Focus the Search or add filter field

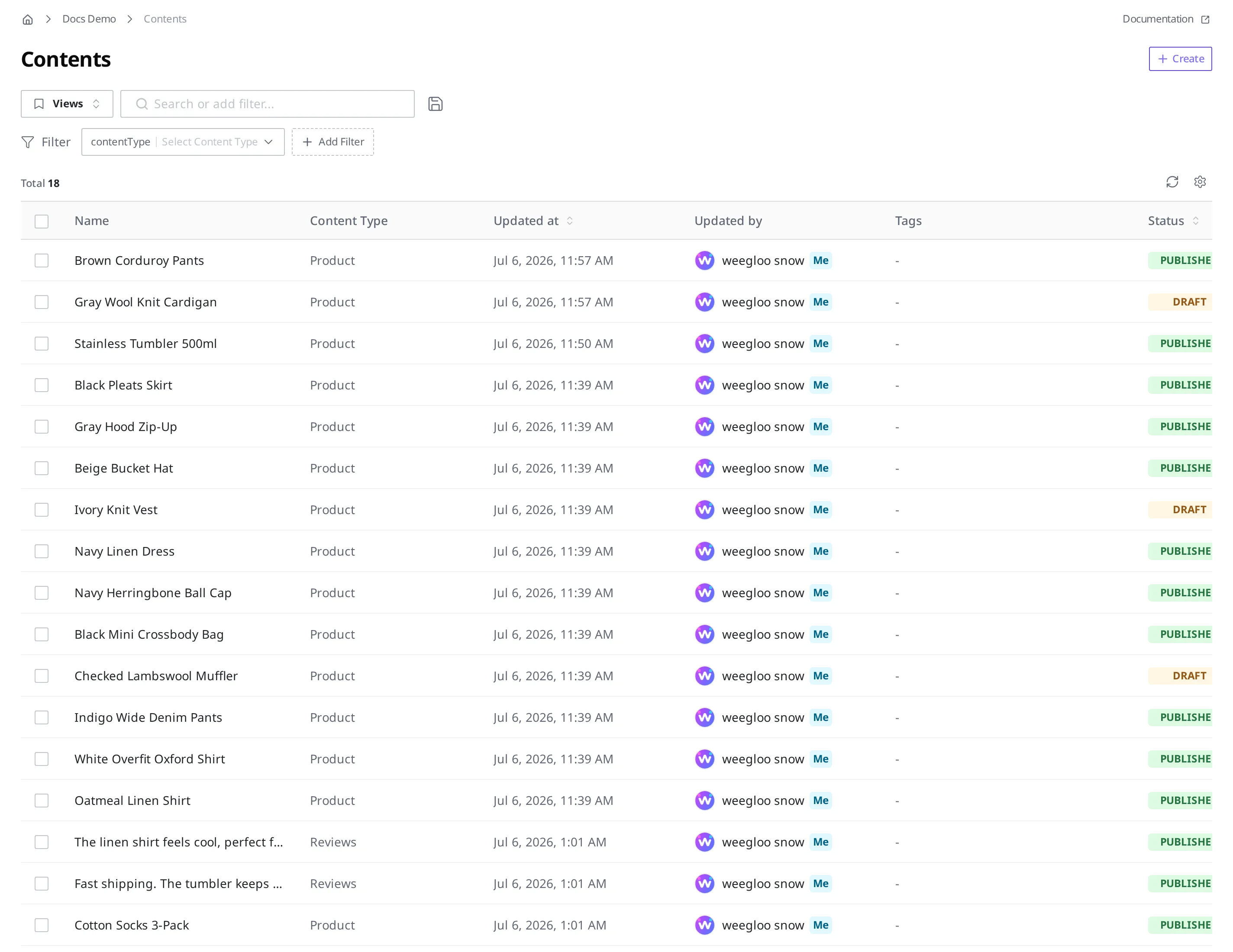point(267,104)
